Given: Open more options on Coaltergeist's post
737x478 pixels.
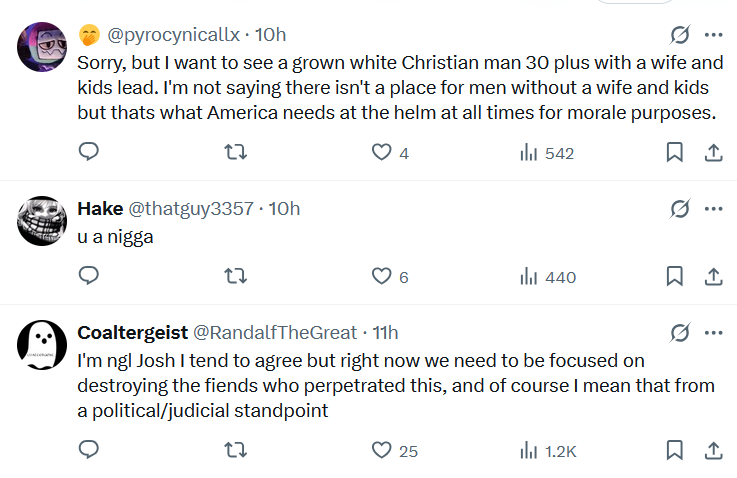Looking at the screenshot, I should point(714,332).
